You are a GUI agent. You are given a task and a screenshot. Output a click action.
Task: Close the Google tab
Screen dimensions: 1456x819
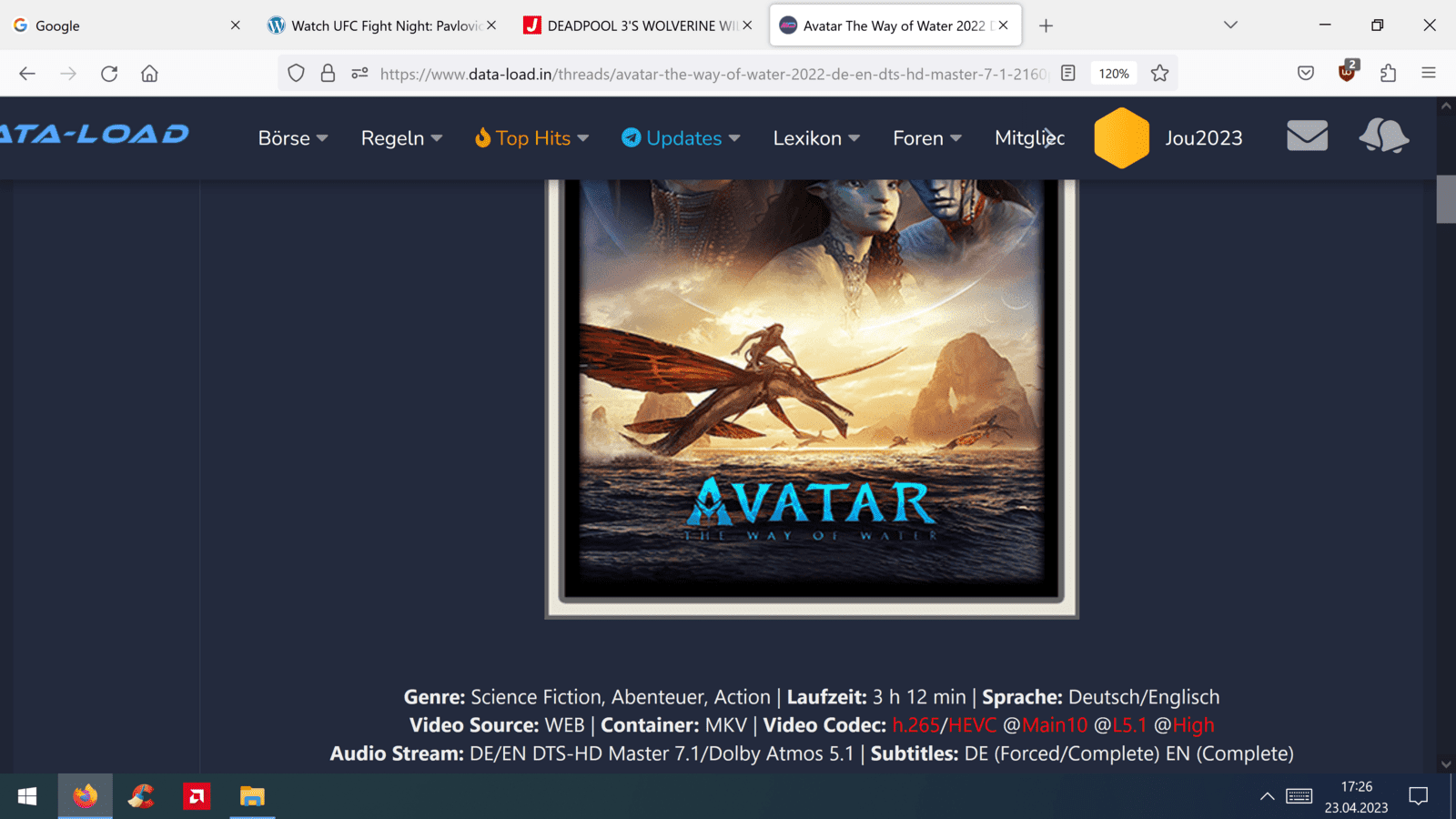click(235, 25)
